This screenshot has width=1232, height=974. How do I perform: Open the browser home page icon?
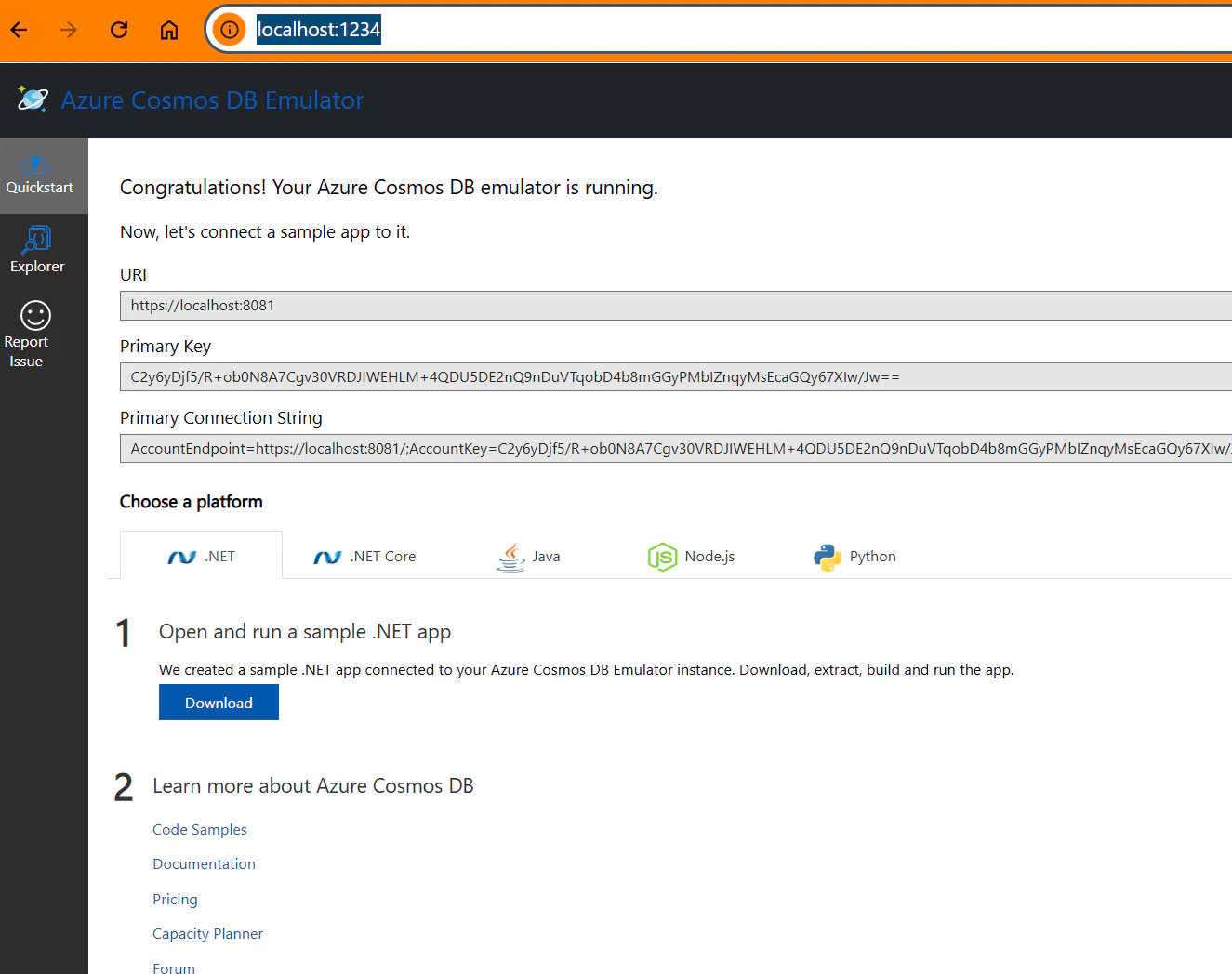(x=169, y=30)
